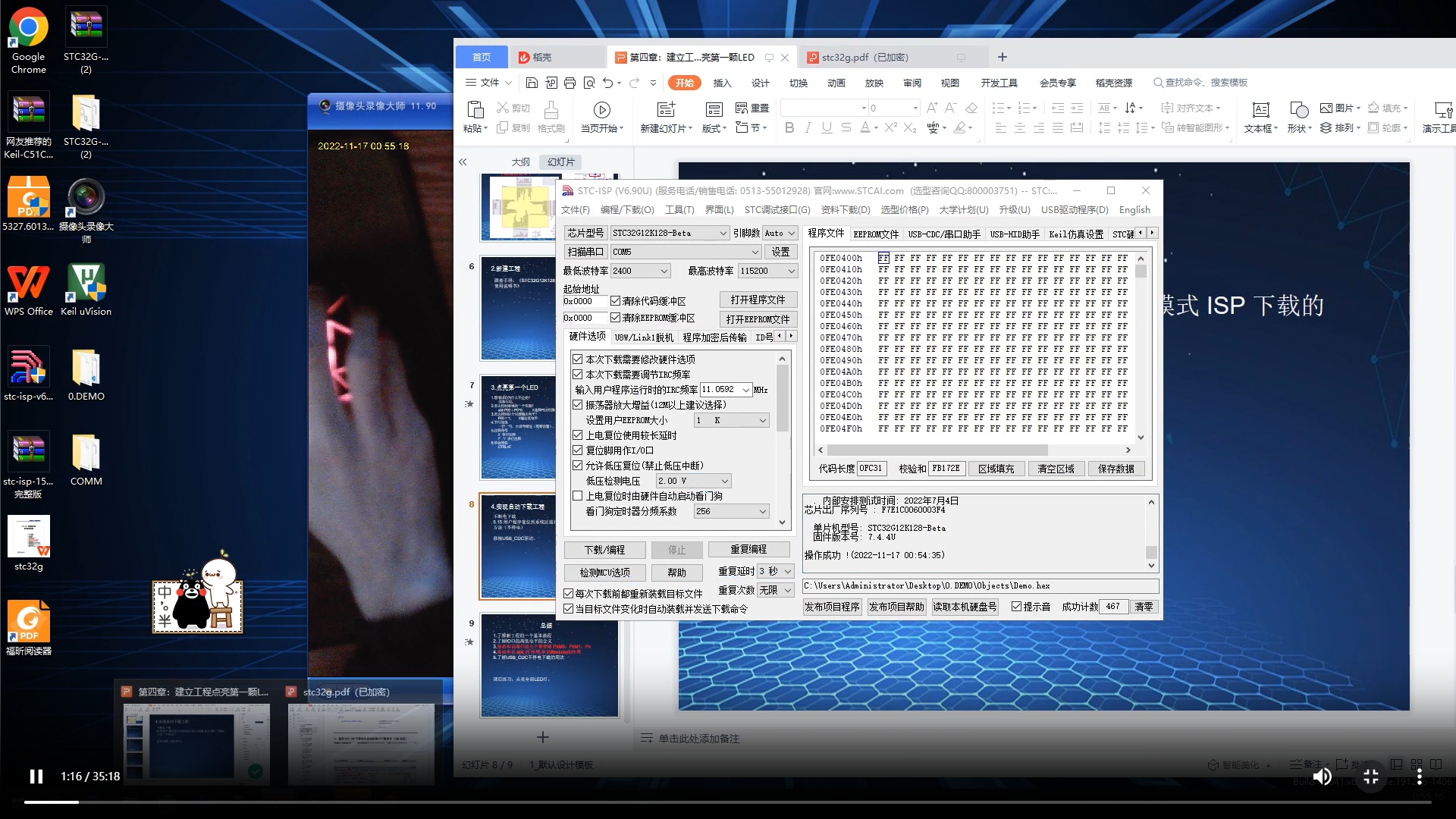Expand the 芯片型号 chip model dropdown

click(723, 233)
